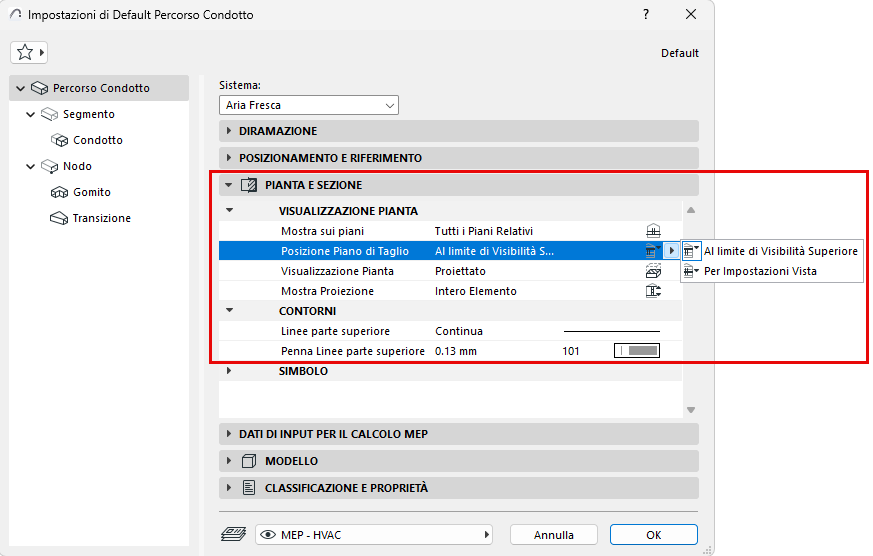Expand Classificazione e Proprietà panel

point(229,488)
